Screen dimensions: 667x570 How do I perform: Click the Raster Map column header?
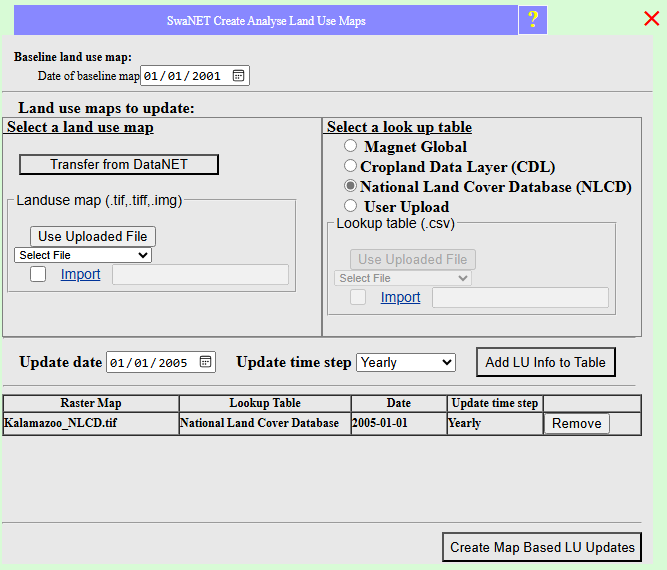pyautogui.click(x=91, y=403)
